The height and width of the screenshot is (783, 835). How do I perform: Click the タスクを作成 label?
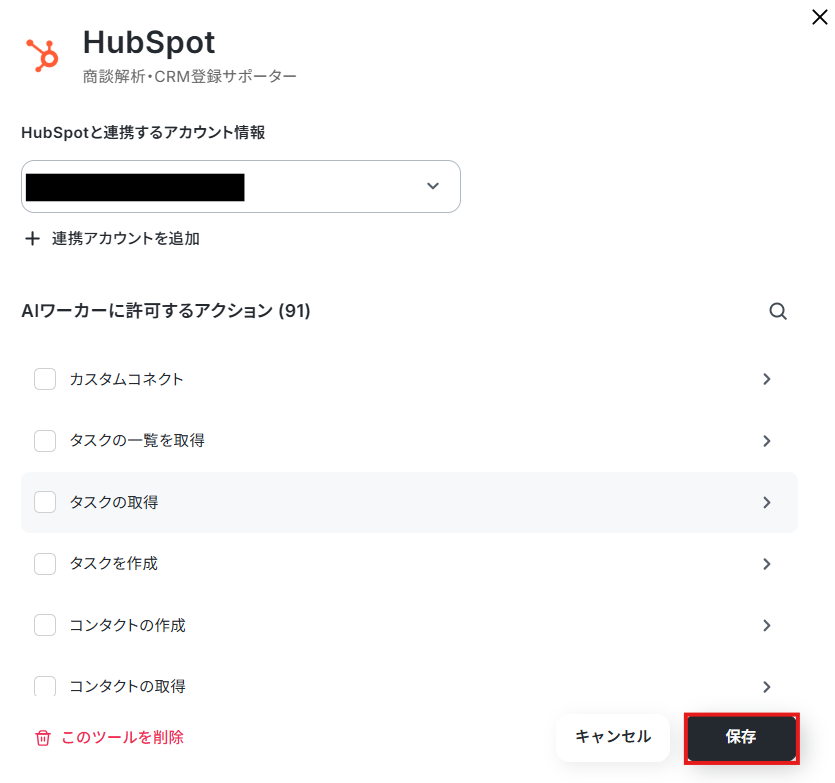[114, 564]
